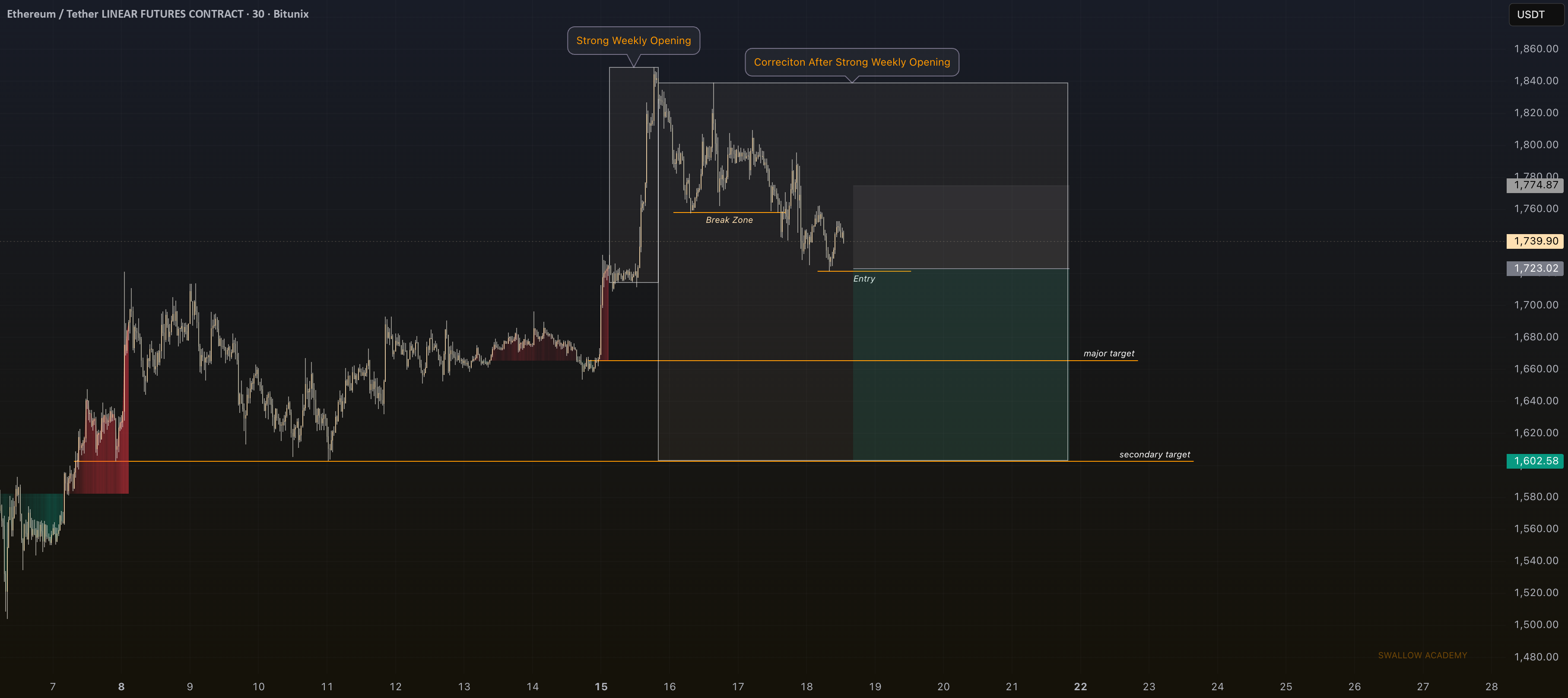Click the bold date label 8 on time axis

[x=121, y=686]
